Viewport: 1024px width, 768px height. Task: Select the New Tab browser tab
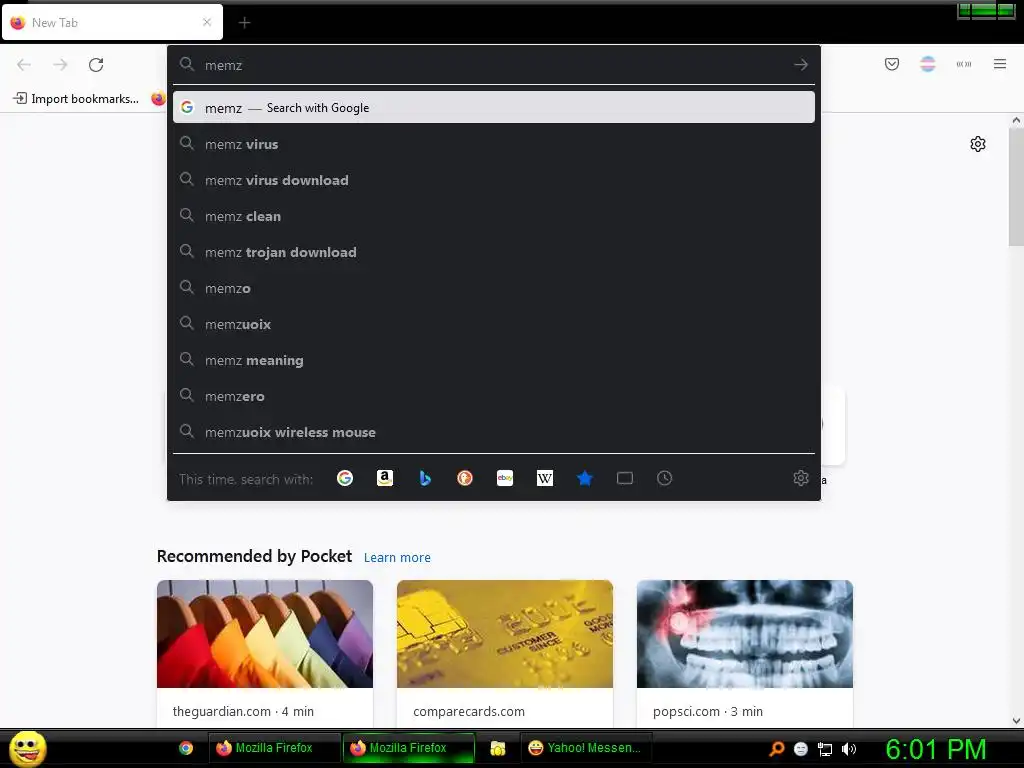coord(112,22)
